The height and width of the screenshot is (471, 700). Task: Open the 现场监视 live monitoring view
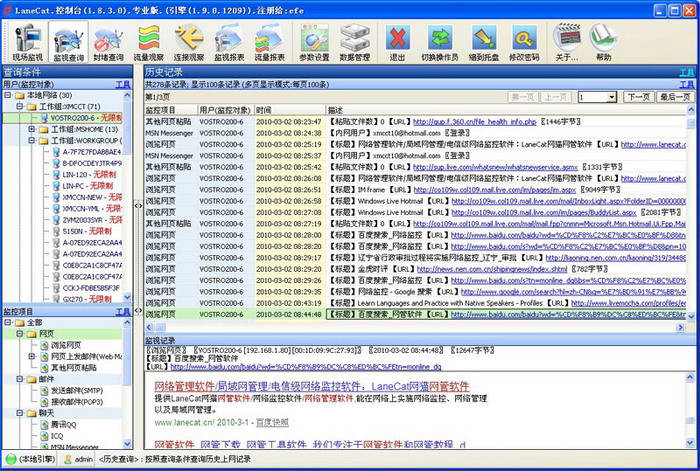coord(28,43)
